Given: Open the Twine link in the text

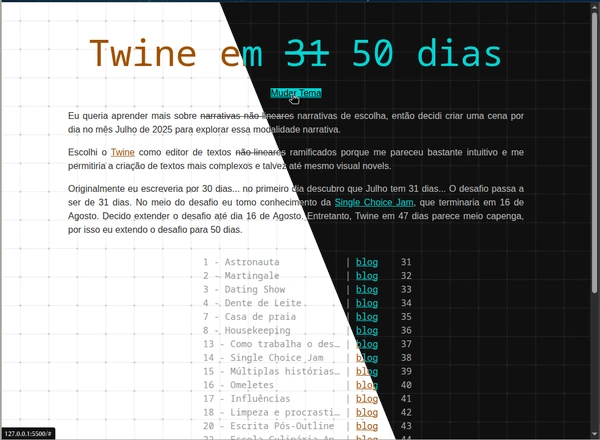Looking at the screenshot, I should pos(122,152).
